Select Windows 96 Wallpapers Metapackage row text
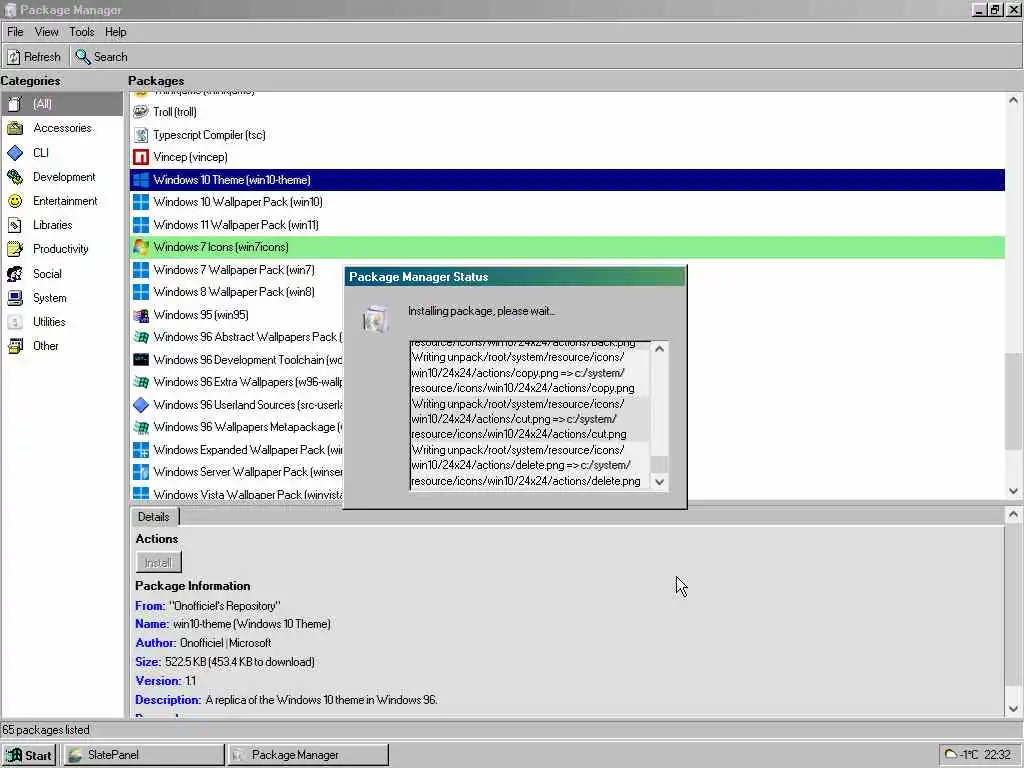The image size is (1024, 768). [248, 427]
